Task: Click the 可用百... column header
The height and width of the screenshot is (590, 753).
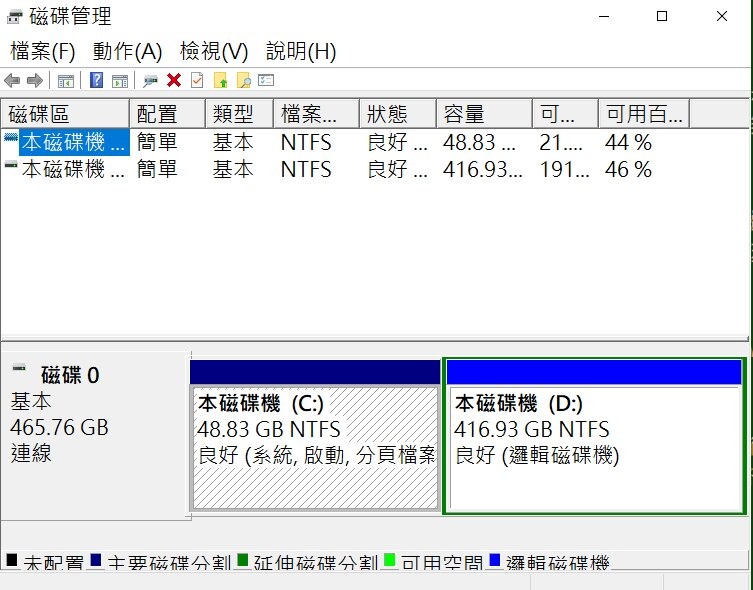Action: [644, 114]
